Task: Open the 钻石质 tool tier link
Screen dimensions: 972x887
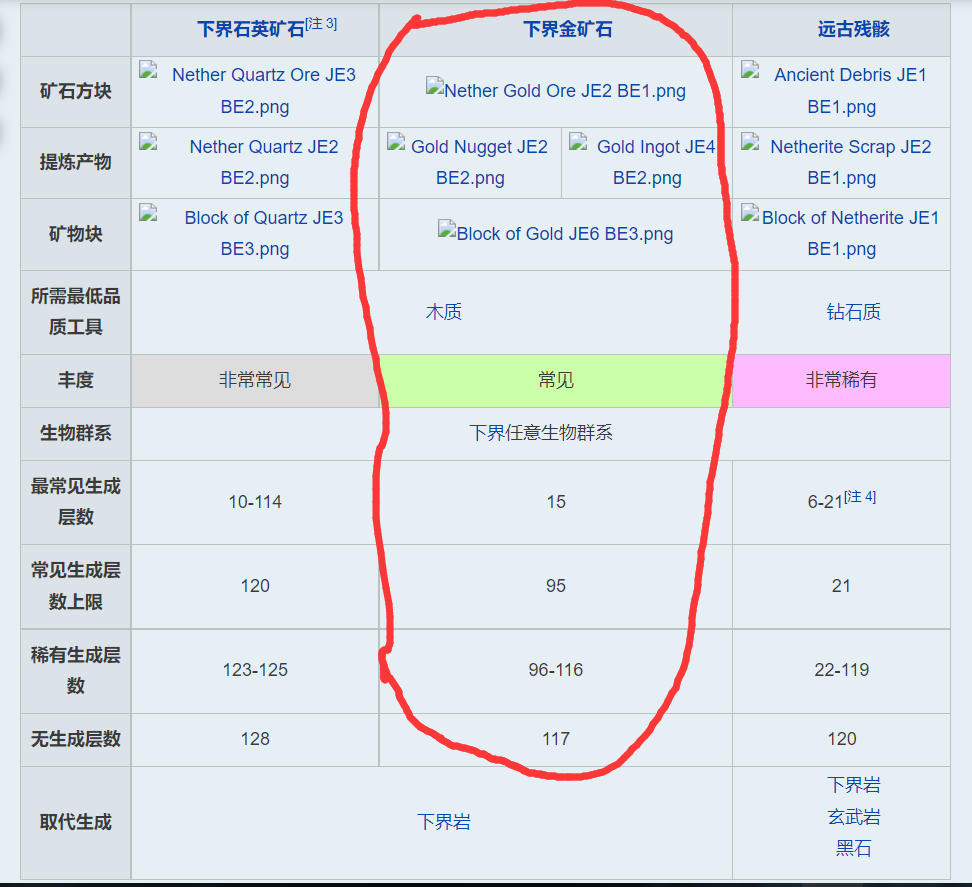Action: pos(853,312)
